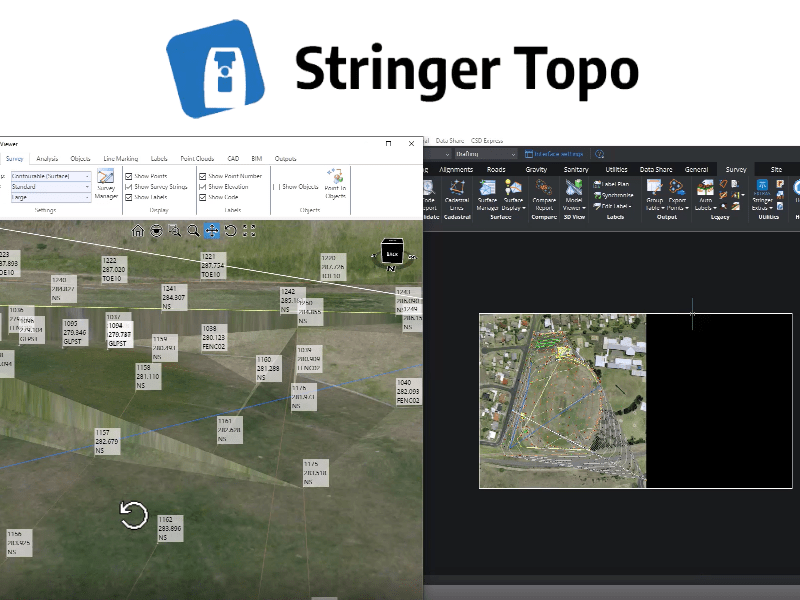This screenshot has width=800, height=600.
Task: Click point label 1157 in the 3D viewer
Action: click(107, 441)
